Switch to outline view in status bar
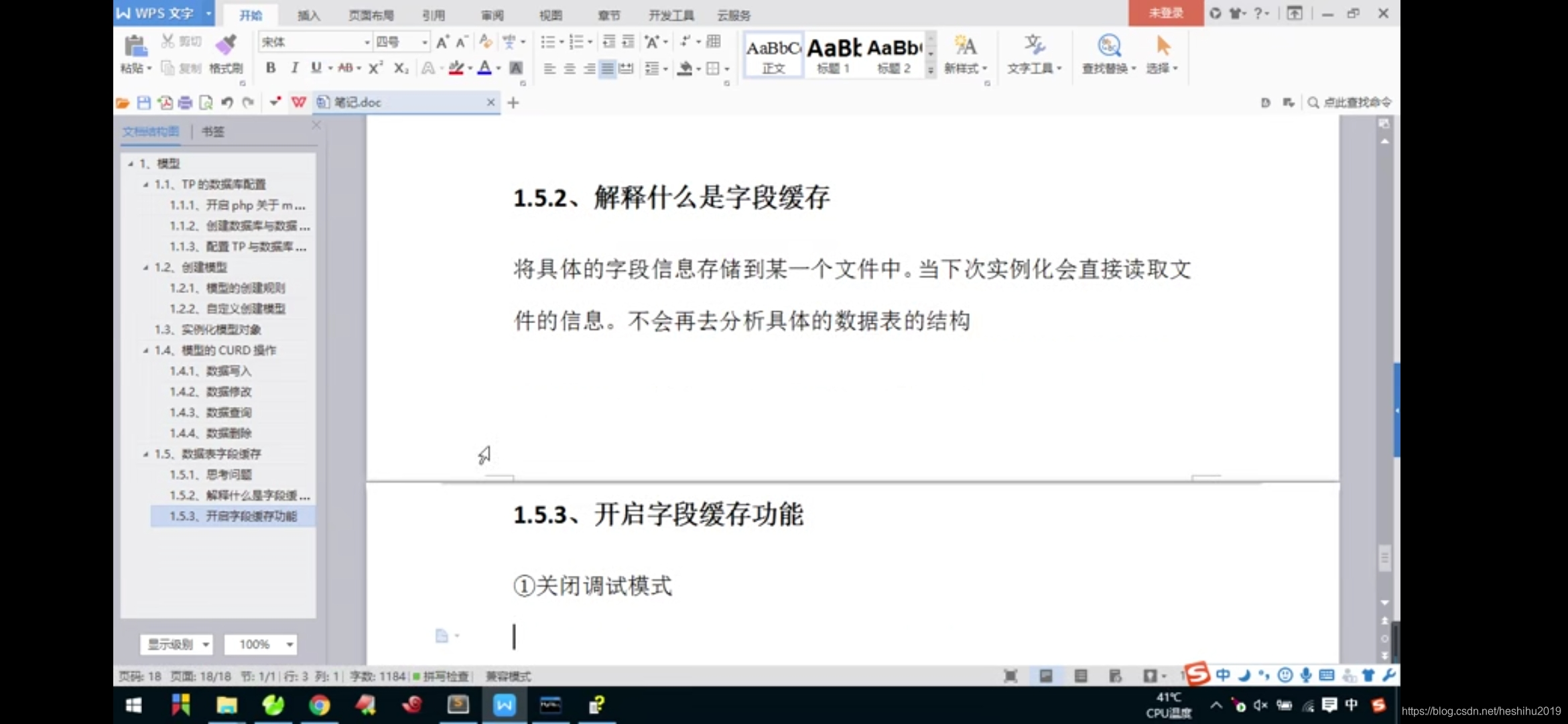 pyautogui.click(x=1081, y=676)
